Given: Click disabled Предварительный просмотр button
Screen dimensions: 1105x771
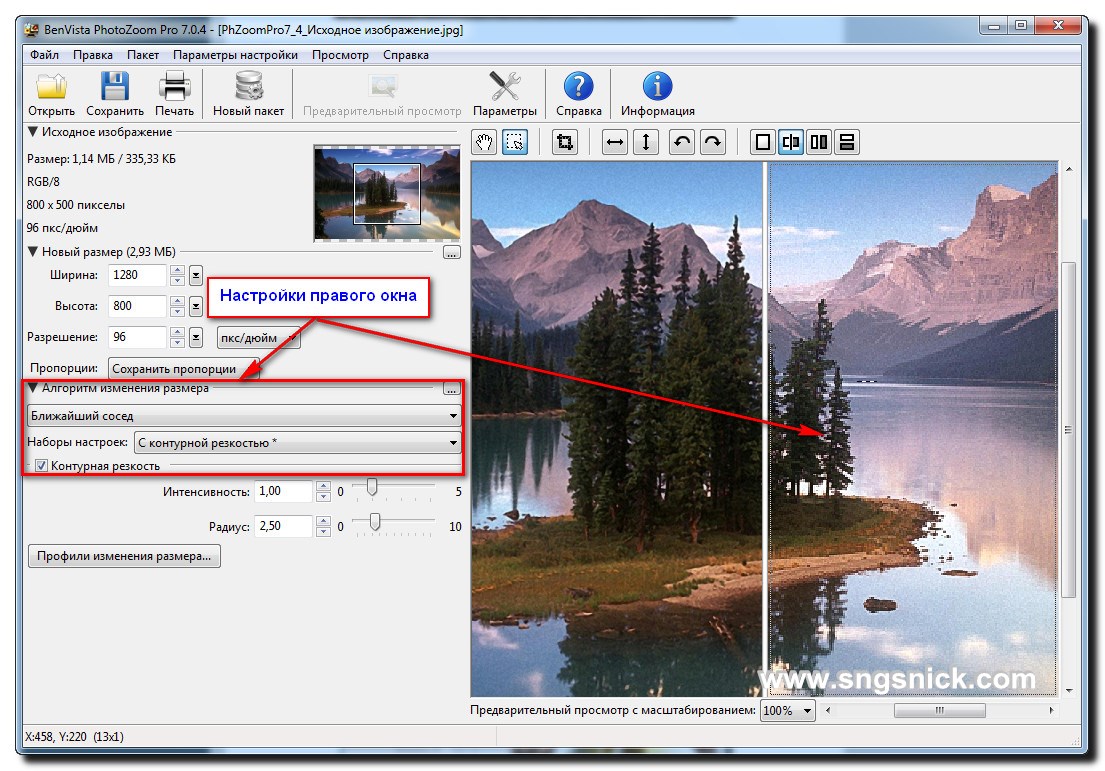Looking at the screenshot, I should pos(382,93).
